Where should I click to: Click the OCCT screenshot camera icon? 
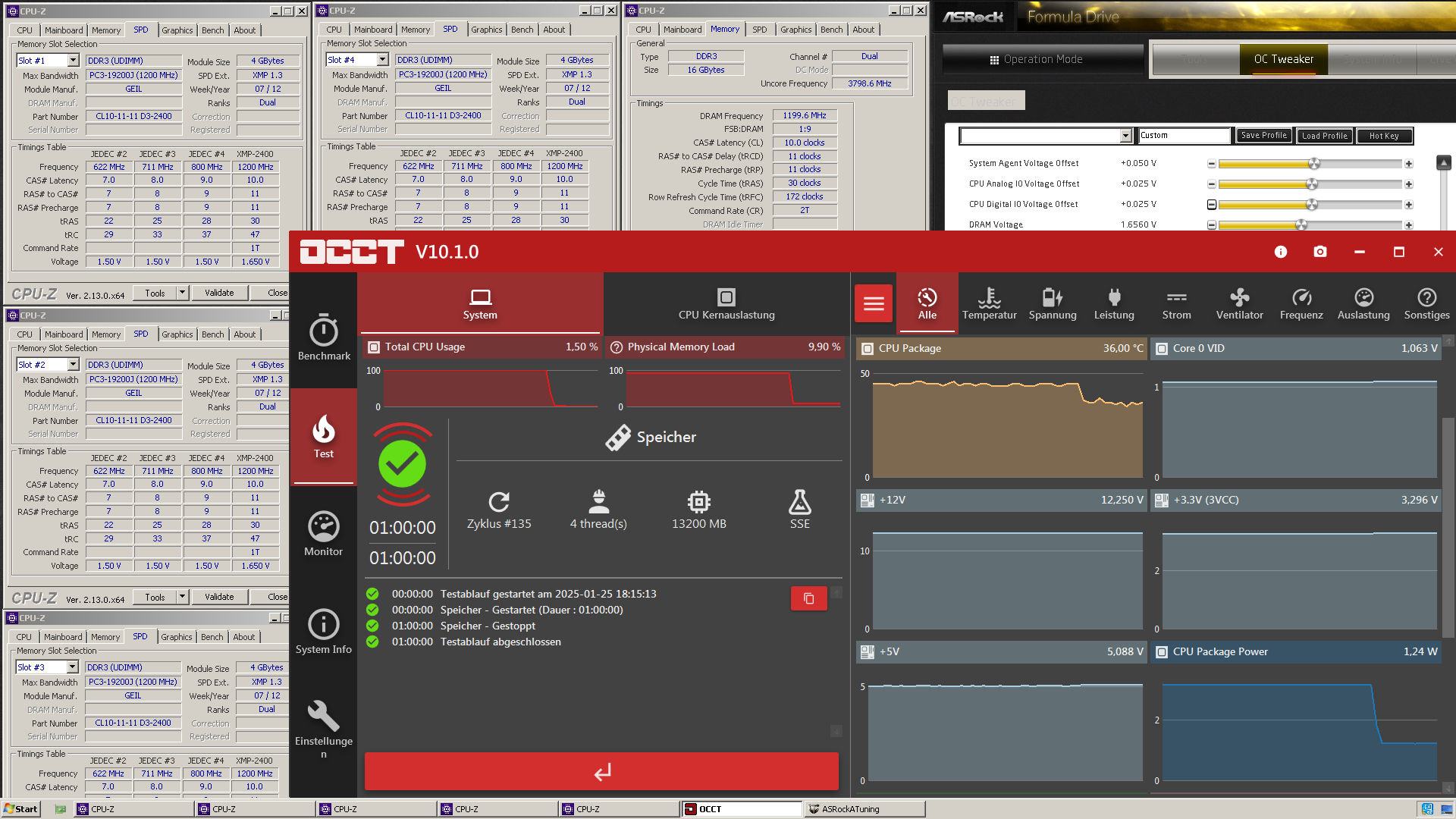coord(1320,252)
